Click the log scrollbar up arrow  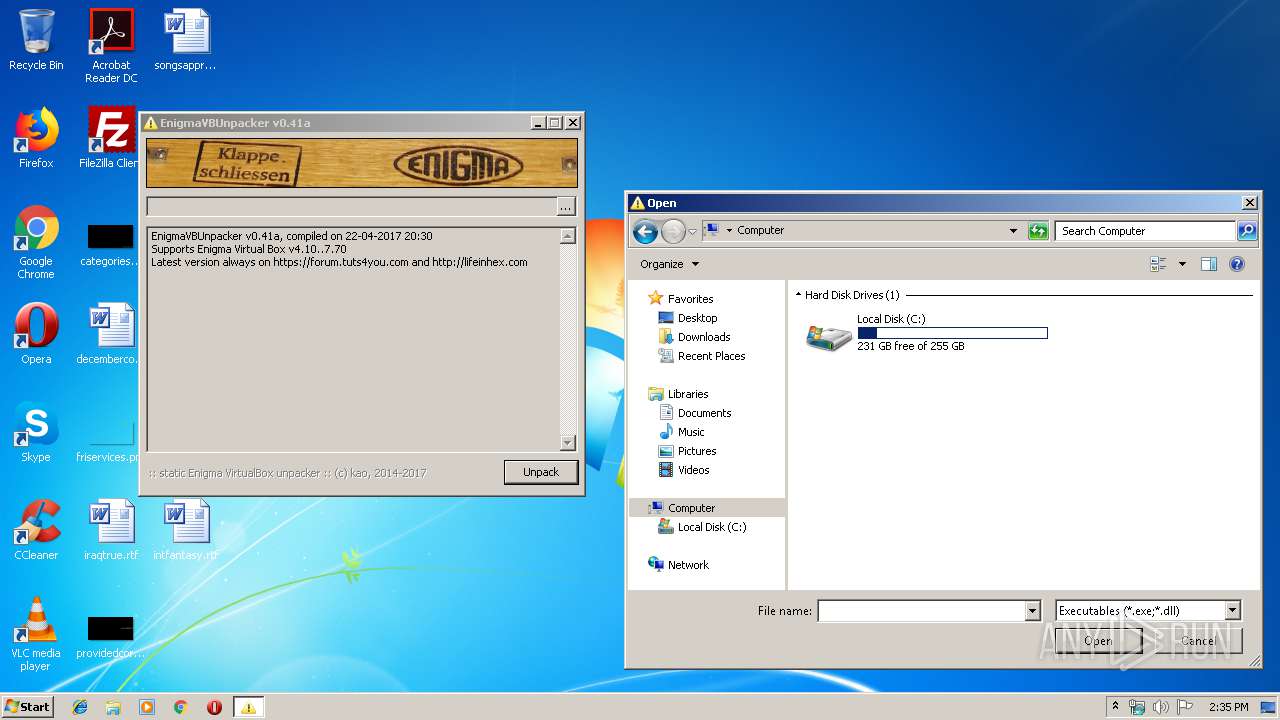(x=567, y=237)
